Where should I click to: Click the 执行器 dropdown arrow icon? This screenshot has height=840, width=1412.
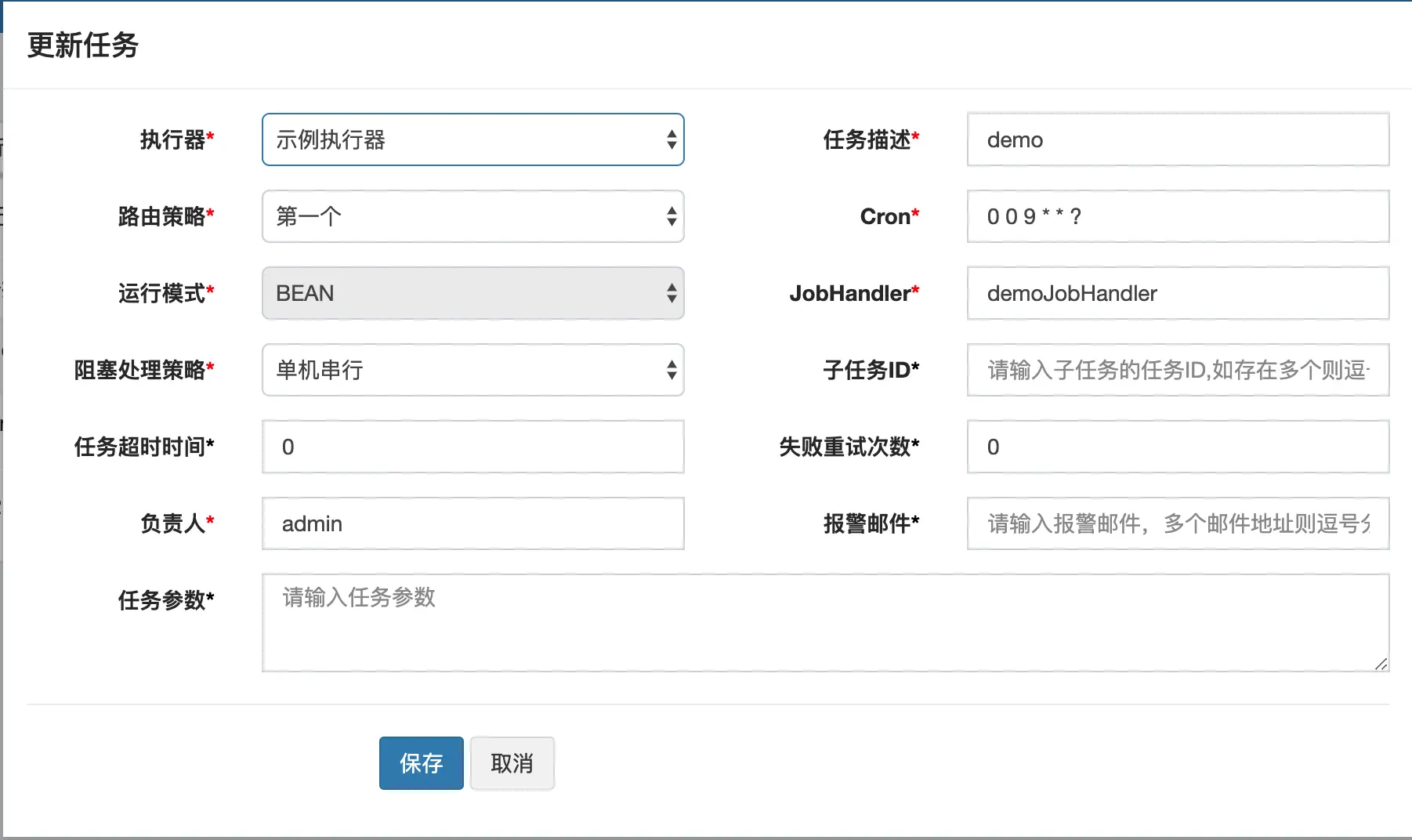(672, 139)
